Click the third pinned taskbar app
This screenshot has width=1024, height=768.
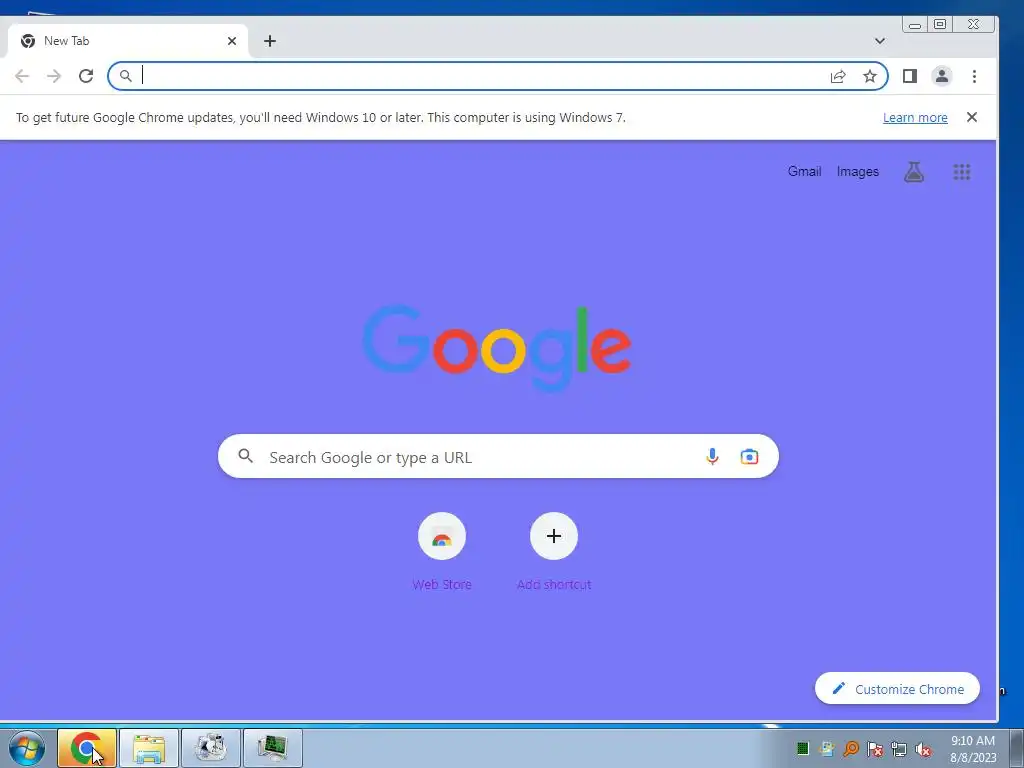[x=210, y=748]
